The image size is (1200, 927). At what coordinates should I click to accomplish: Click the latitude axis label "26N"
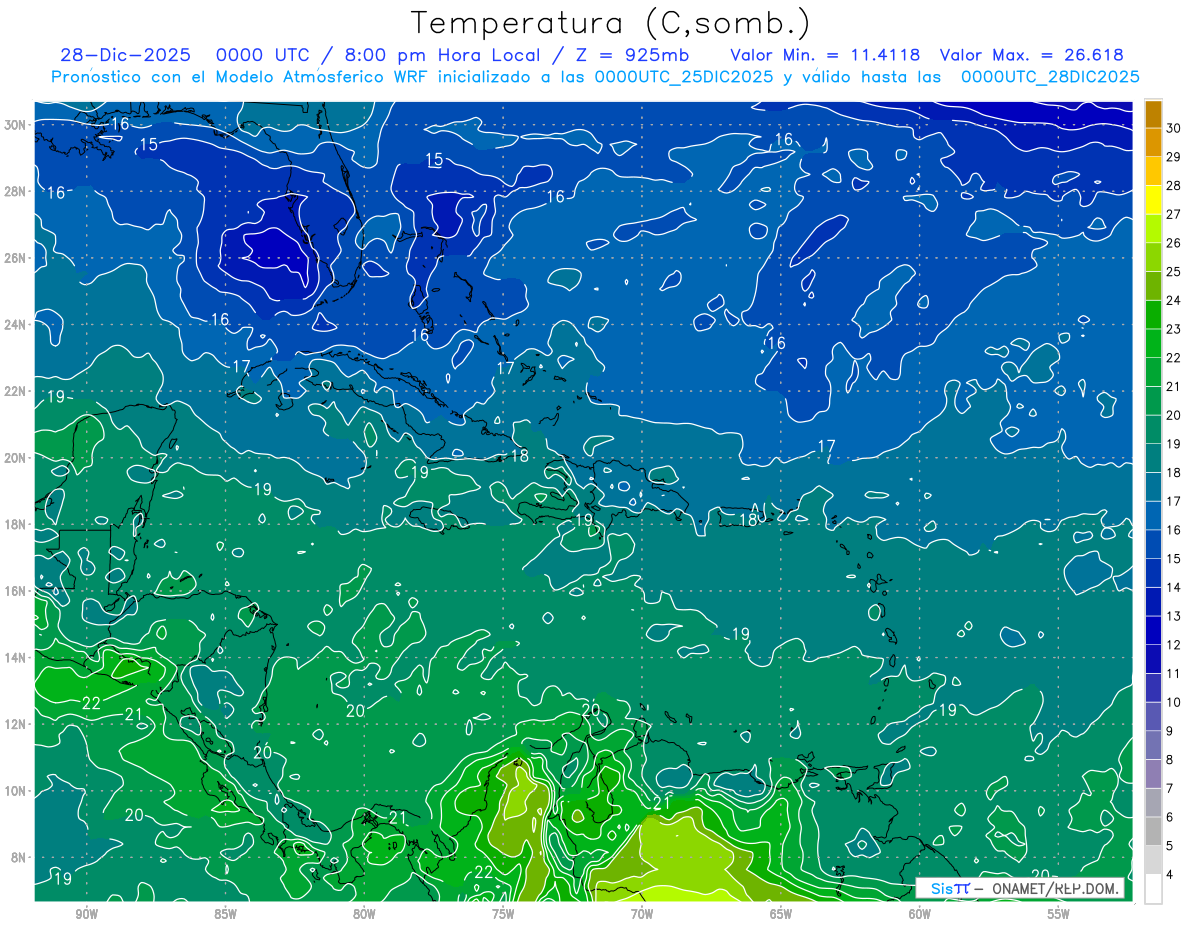point(17,258)
